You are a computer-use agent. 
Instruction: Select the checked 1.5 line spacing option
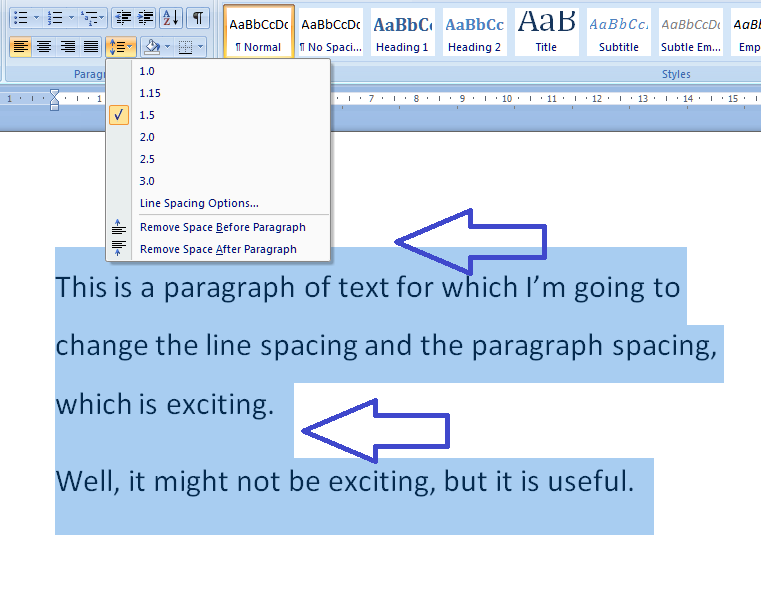pos(147,115)
